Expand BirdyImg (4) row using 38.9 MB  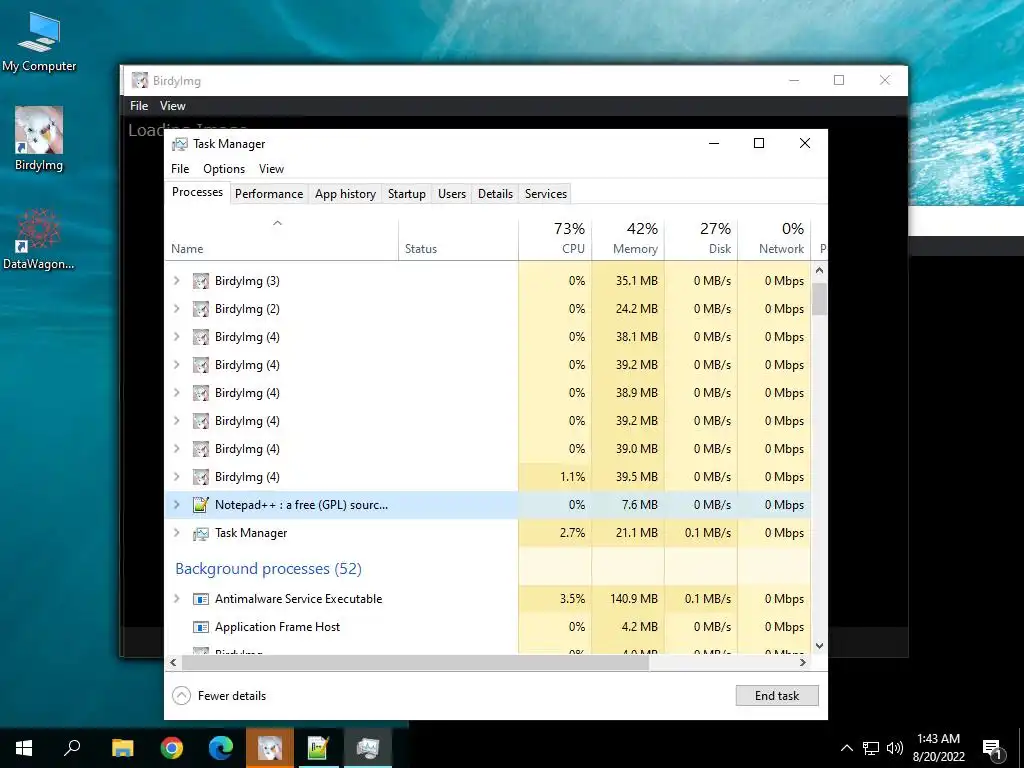click(176, 393)
